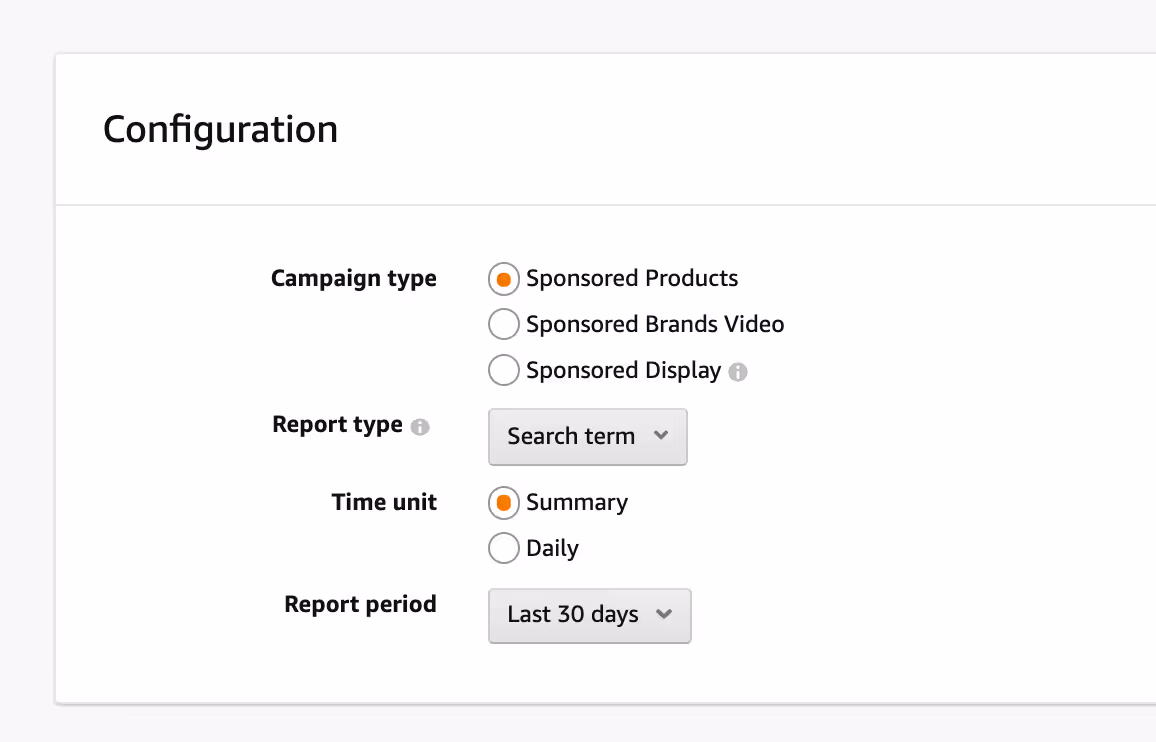The width and height of the screenshot is (1156, 742).
Task: Choose the Sponsored Brands Video radio button
Action: click(504, 324)
